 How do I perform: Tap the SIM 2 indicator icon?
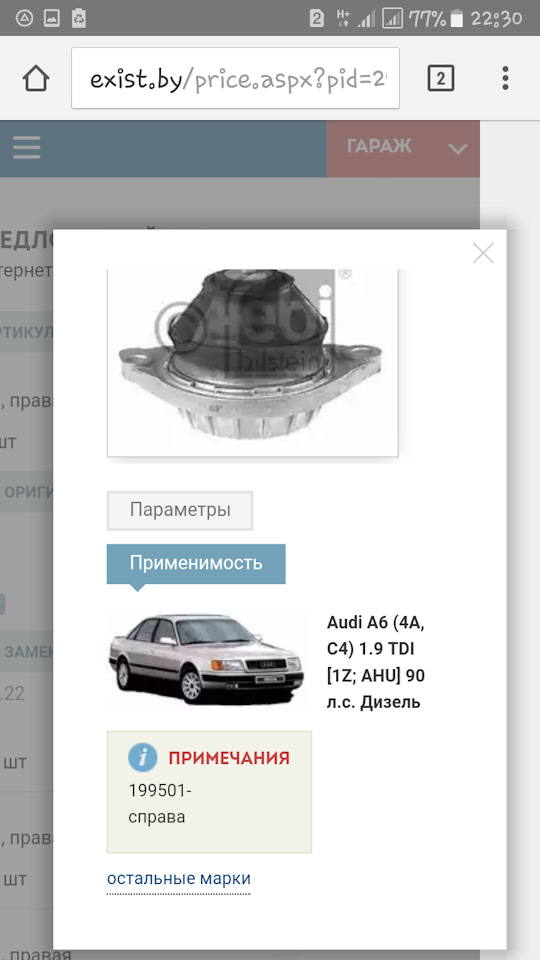[317, 18]
